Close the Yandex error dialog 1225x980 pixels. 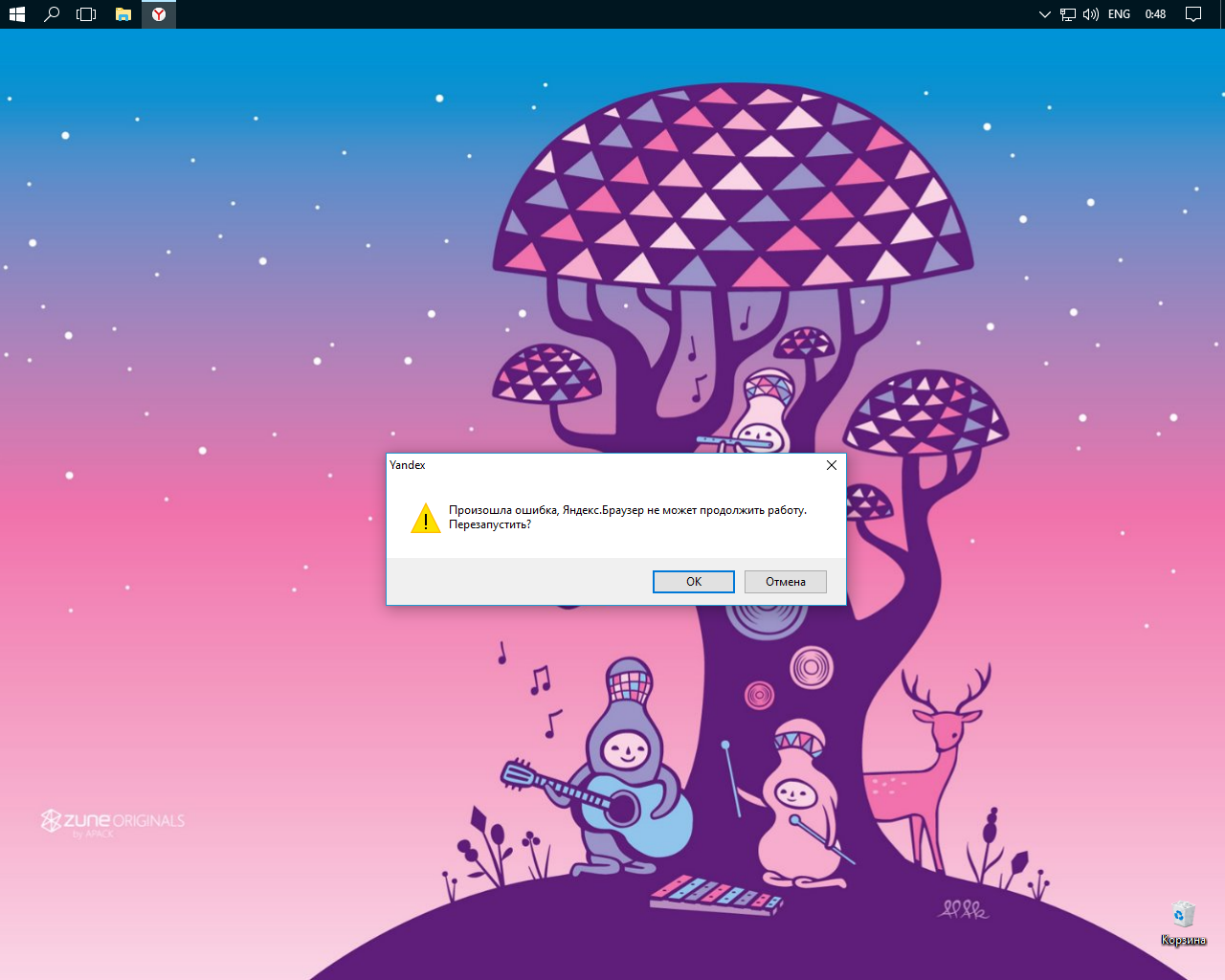(x=831, y=465)
